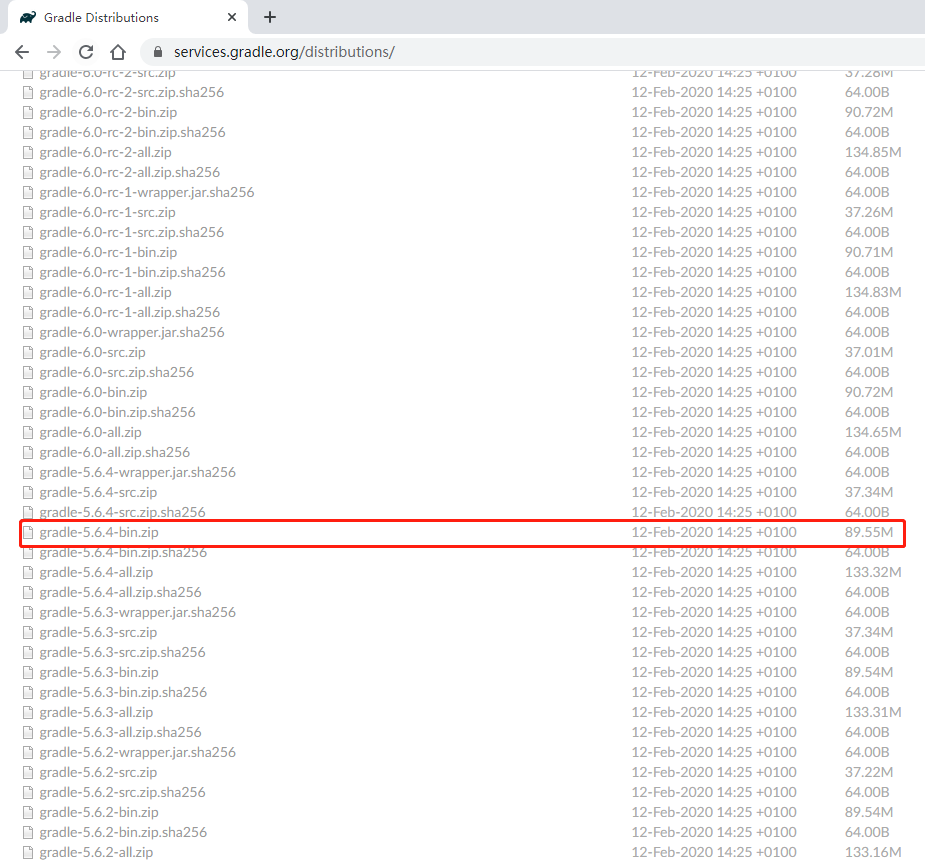Open gradle-5.6.3-wrapper.jar.sha256 link

[x=137, y=612]
